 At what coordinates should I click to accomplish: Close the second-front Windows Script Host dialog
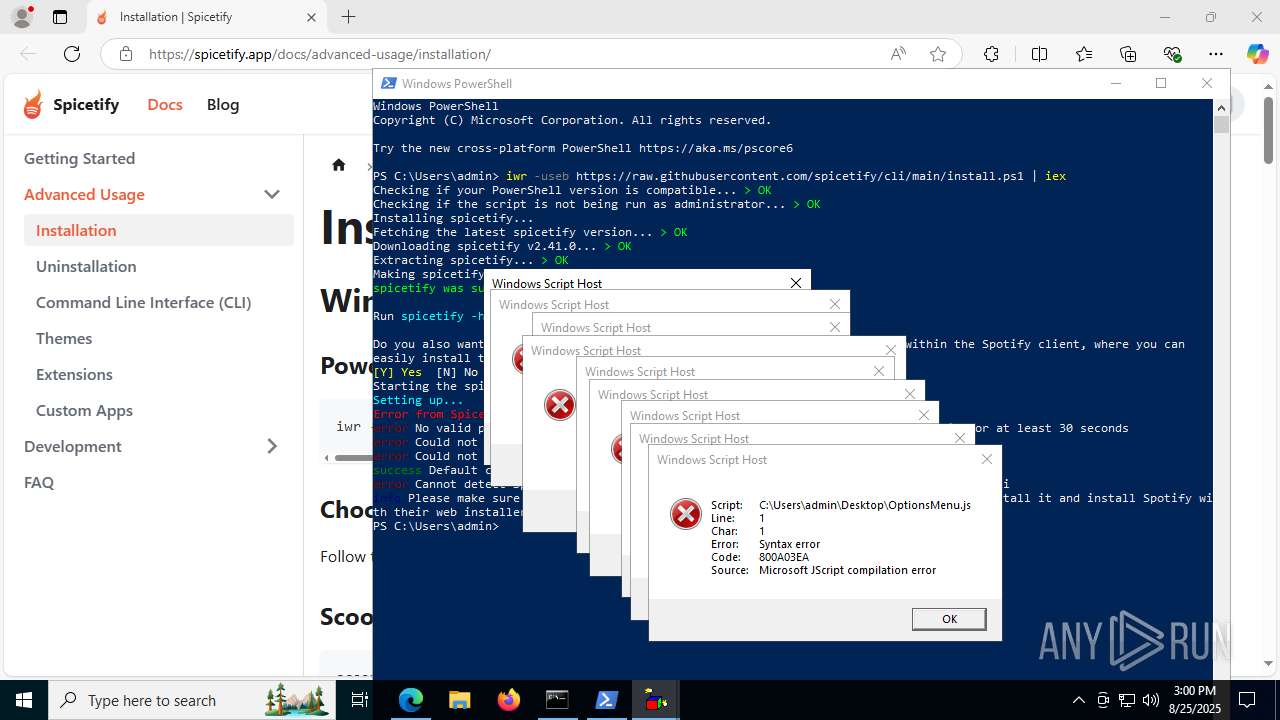[960, 438]
